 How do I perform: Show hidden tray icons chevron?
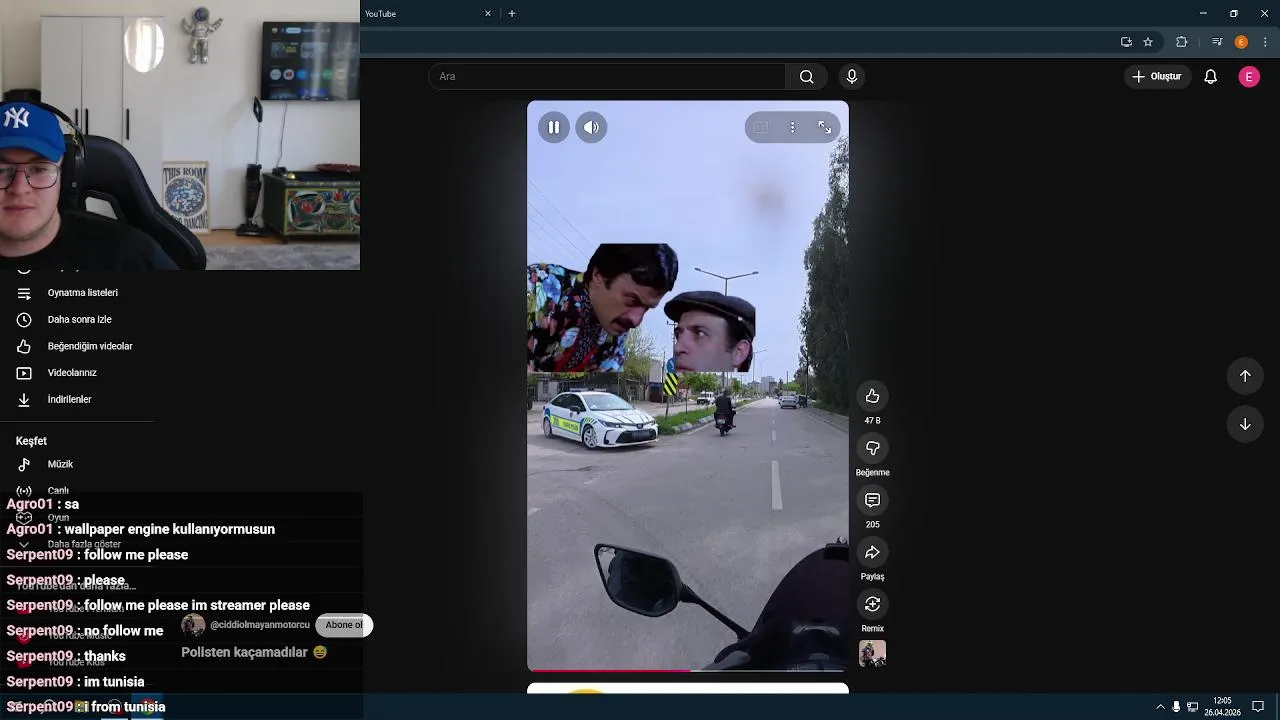pyautogui.click(x=1160, y=707)
